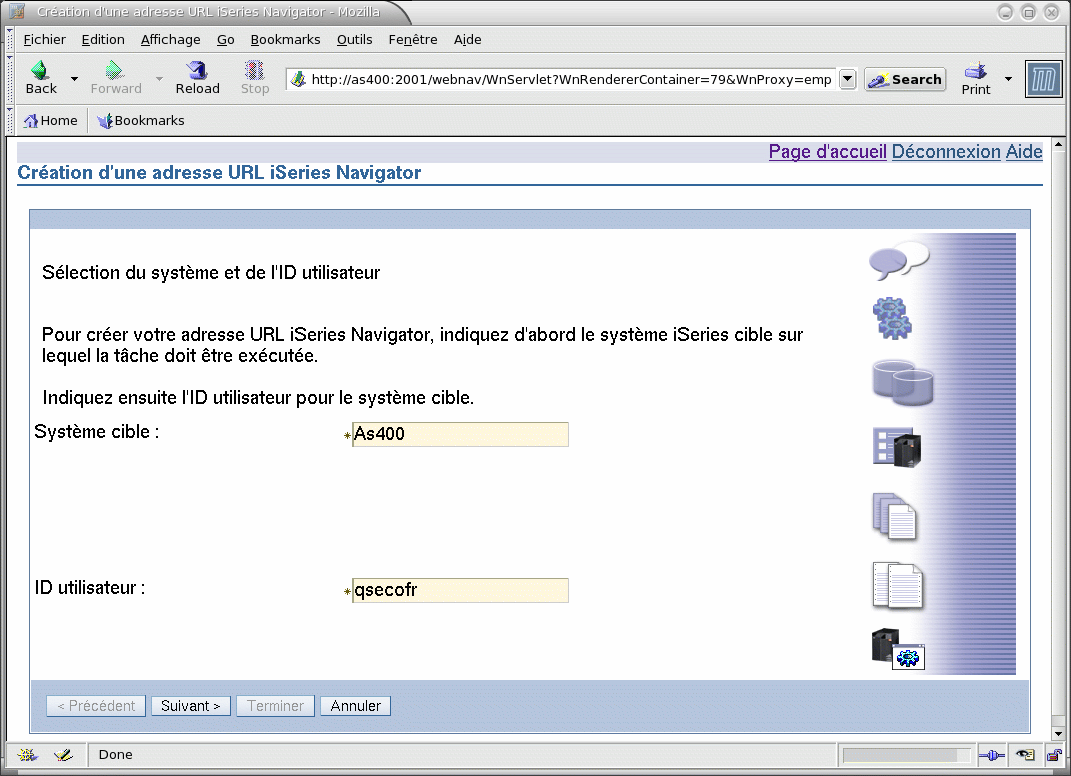This screenshot has height=776, width=1071.
Task: Open the Back history dropdown arrow
Action: [x=74, y=79]
